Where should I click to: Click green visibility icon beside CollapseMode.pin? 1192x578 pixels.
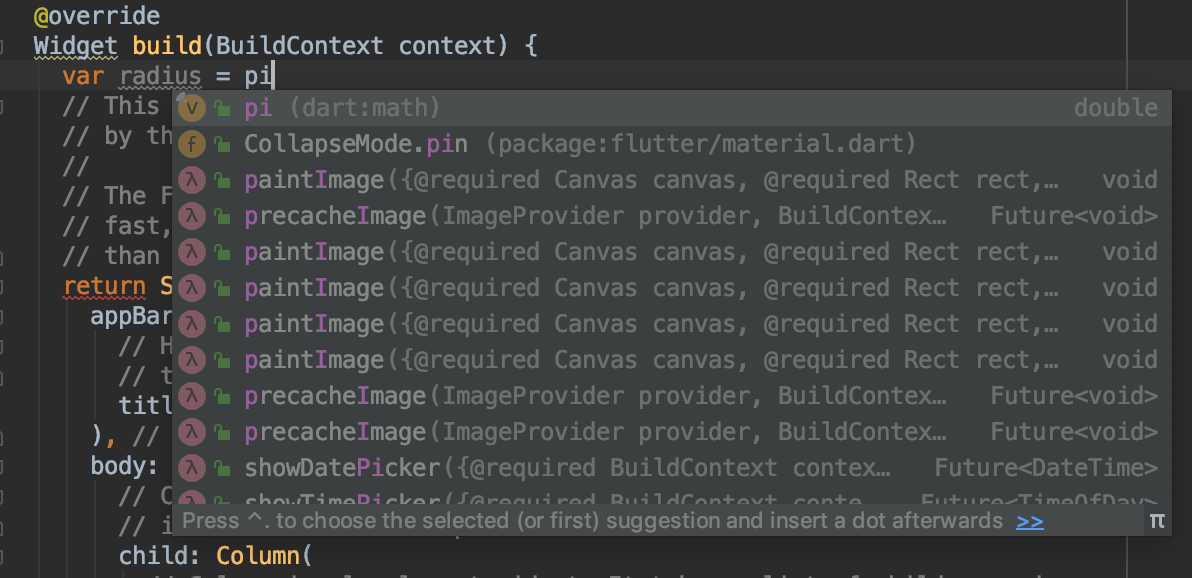coord(223,145)
